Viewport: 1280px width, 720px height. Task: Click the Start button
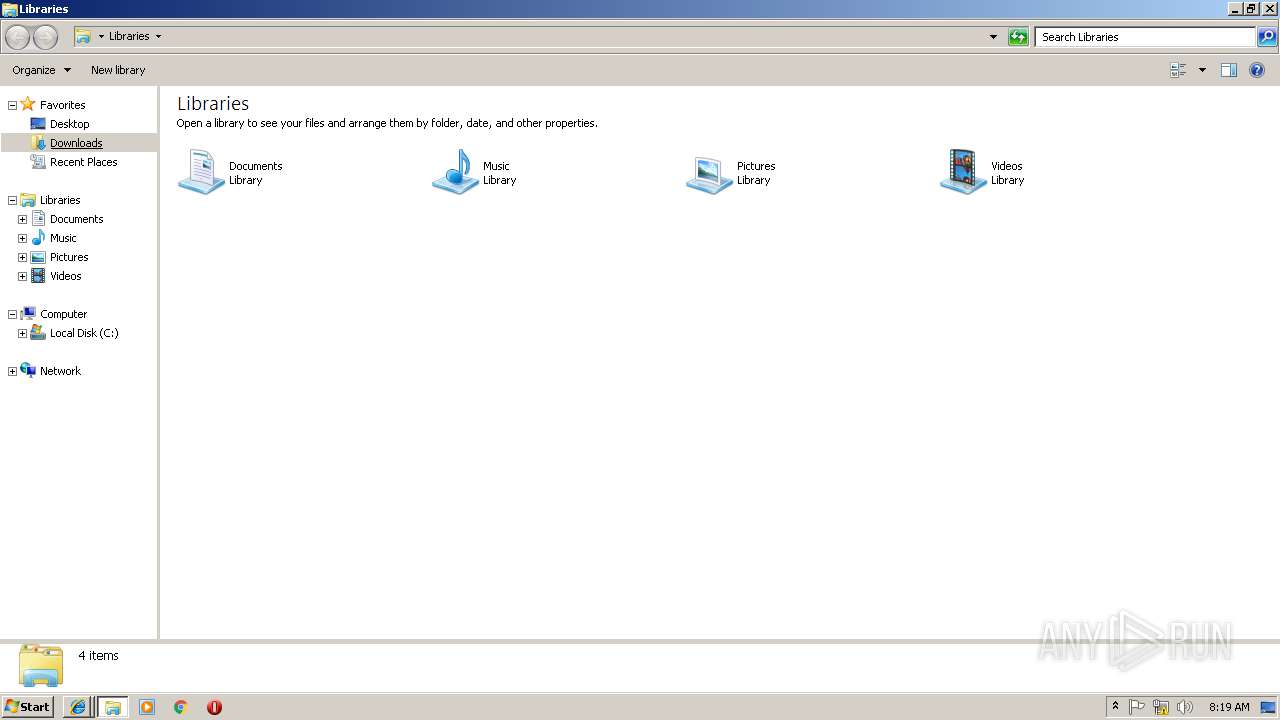click(28, 707)
